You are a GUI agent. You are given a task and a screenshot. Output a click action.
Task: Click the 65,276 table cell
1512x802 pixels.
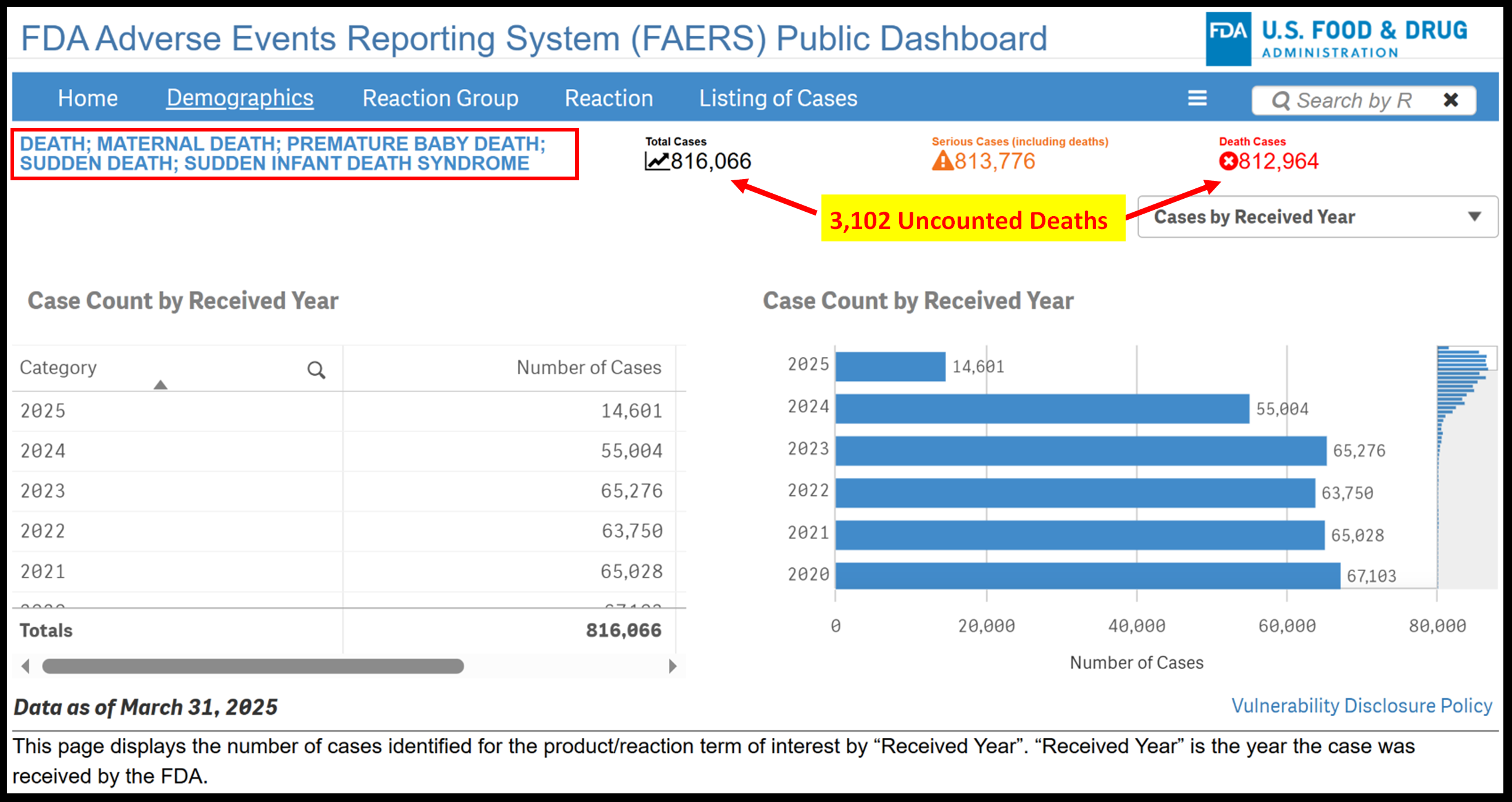[631, 491]
